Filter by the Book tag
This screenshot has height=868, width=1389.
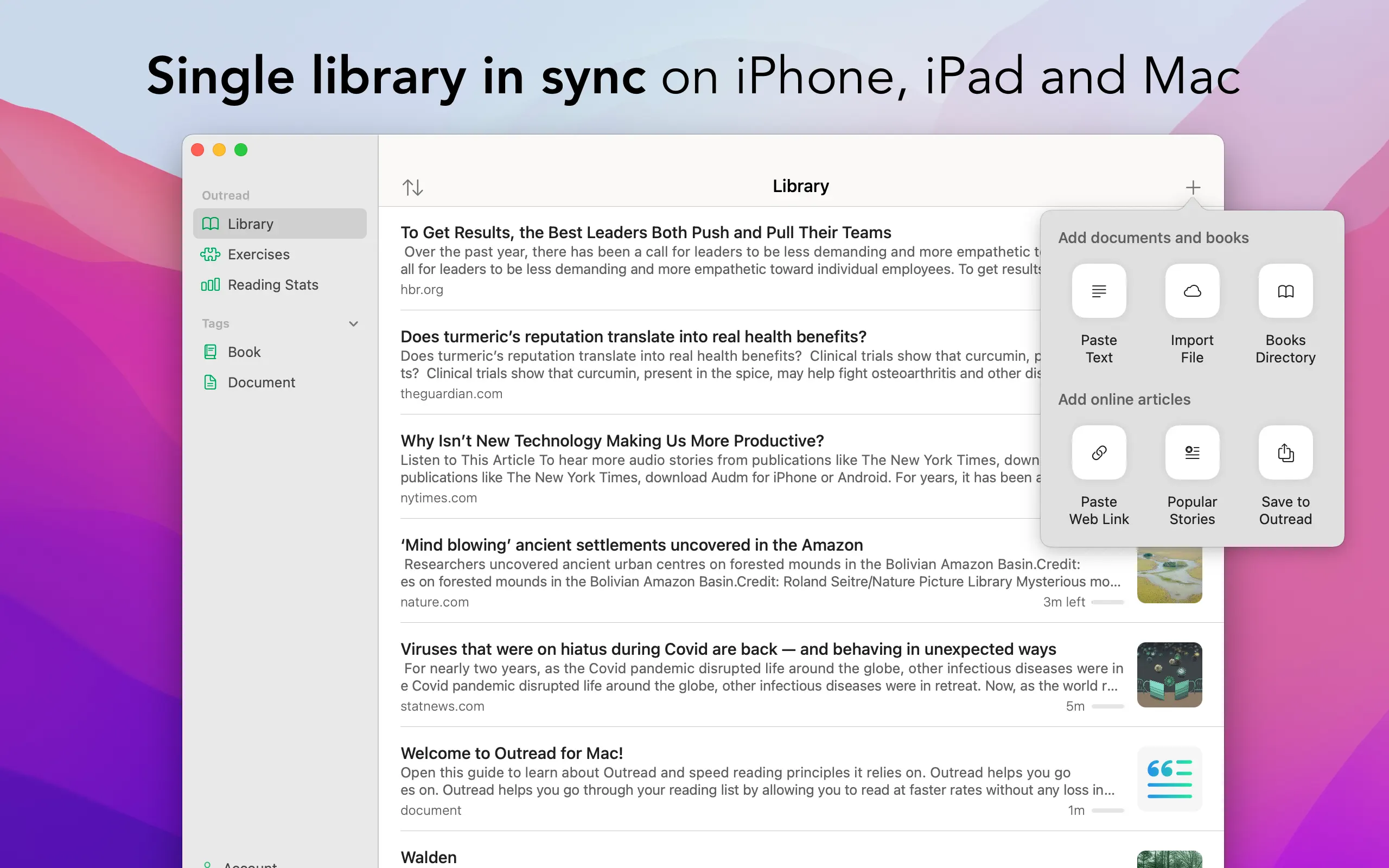(x=244, y=352)
